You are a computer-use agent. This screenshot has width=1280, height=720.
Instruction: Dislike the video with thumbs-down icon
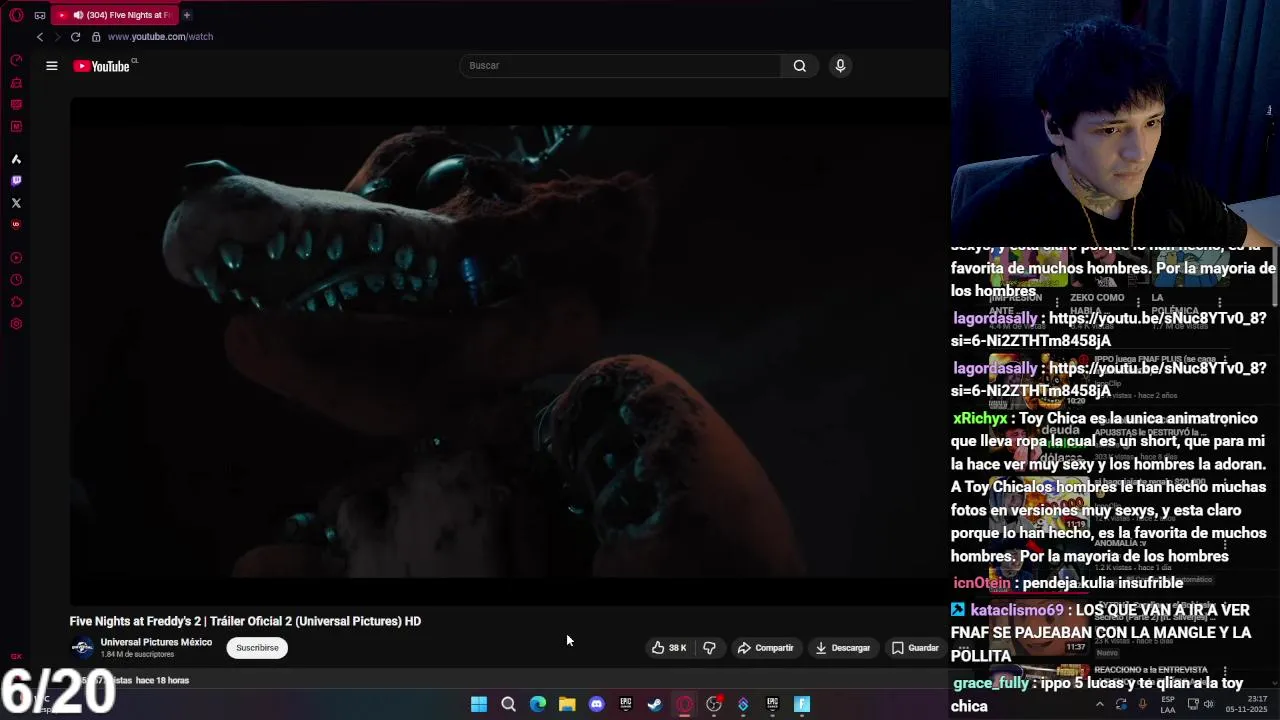pos(709,648)
